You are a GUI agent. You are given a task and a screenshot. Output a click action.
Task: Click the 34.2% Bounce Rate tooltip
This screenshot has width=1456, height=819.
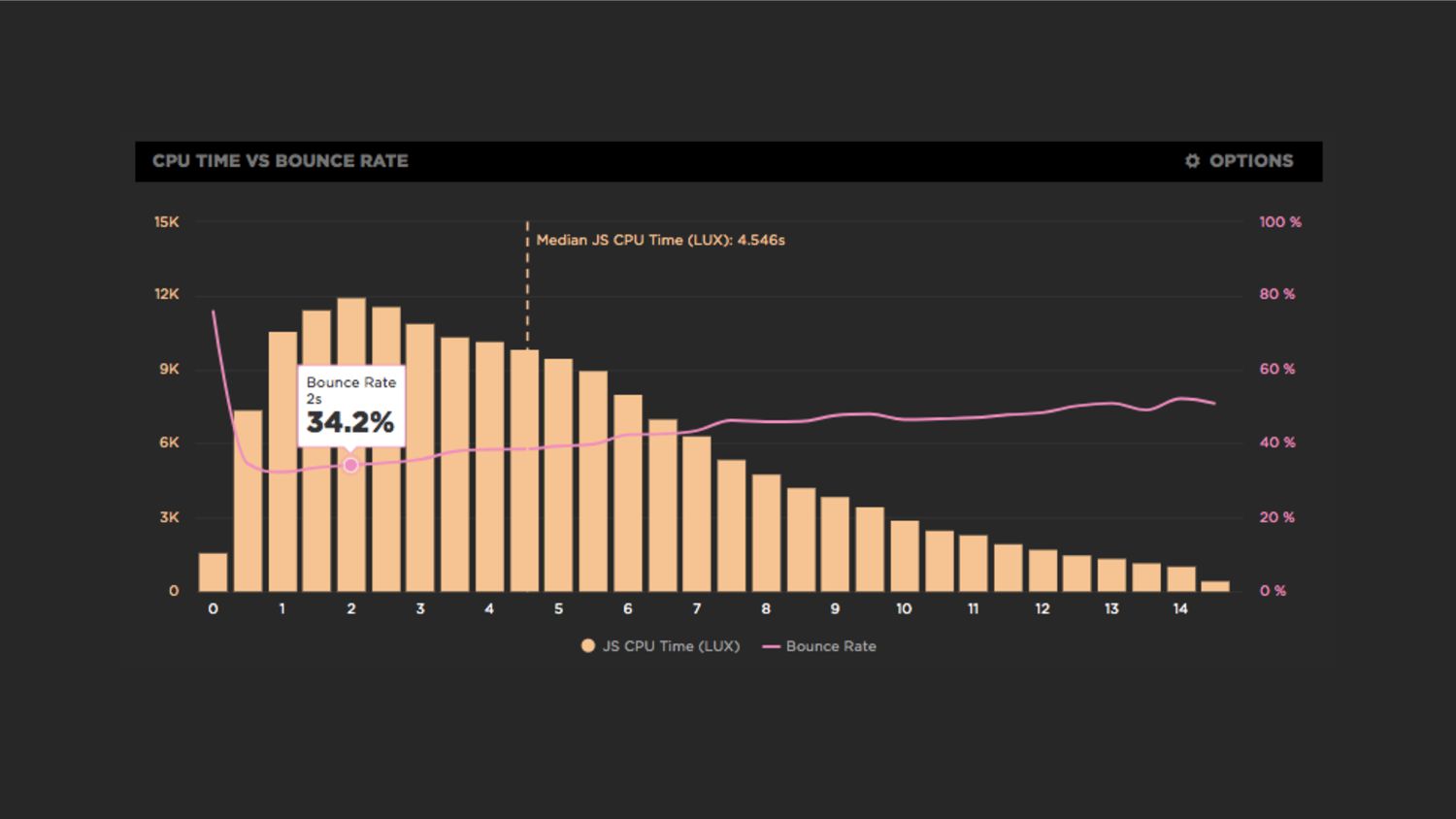pos(350,406)
